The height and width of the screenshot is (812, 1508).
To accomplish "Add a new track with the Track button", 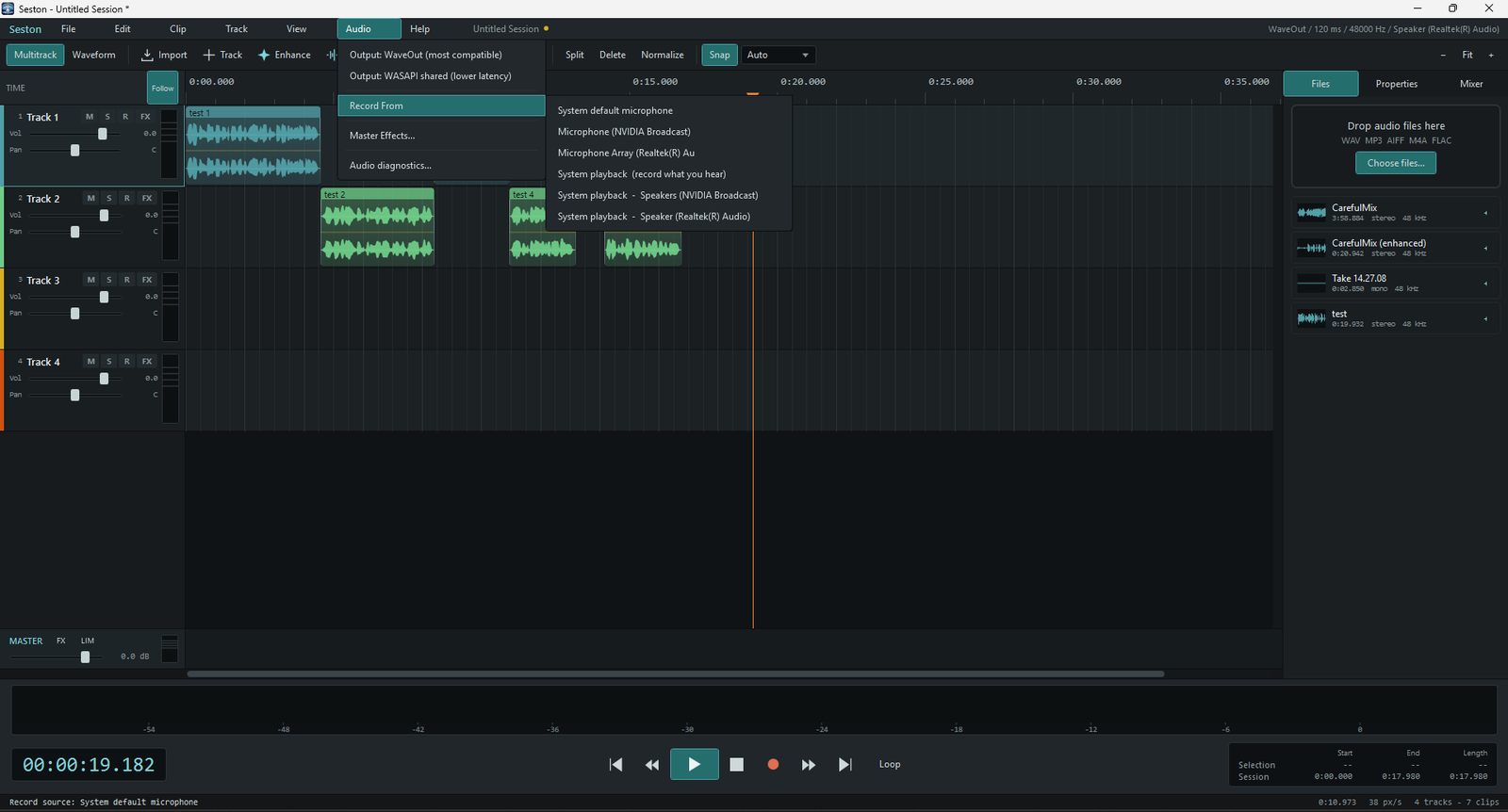I will (222, 55).
